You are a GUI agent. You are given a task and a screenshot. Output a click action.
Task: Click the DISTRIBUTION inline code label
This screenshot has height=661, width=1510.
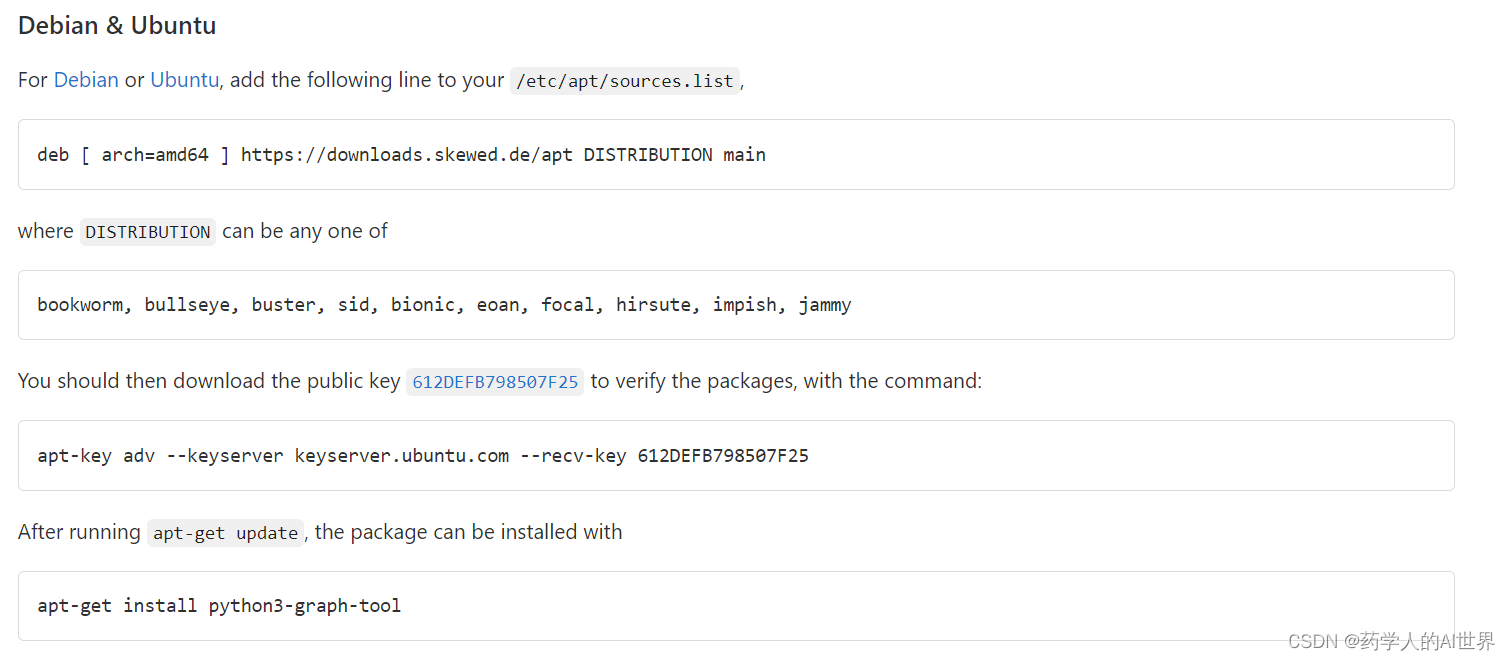pos(148,232)
